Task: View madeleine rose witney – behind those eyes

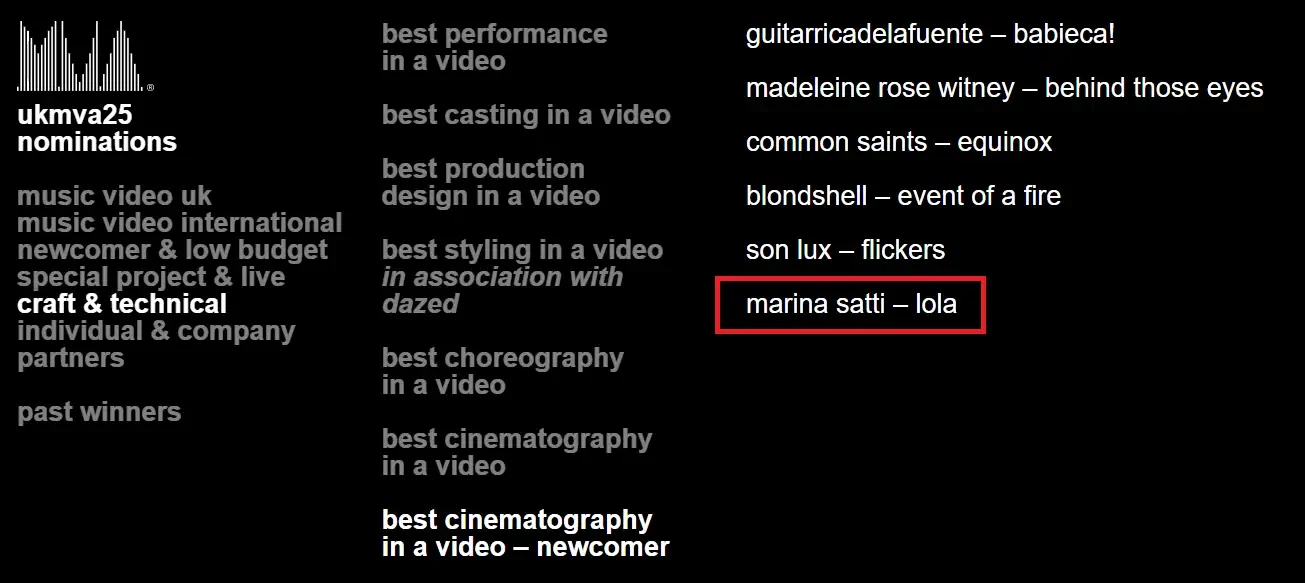Action: click(1004, 88)
